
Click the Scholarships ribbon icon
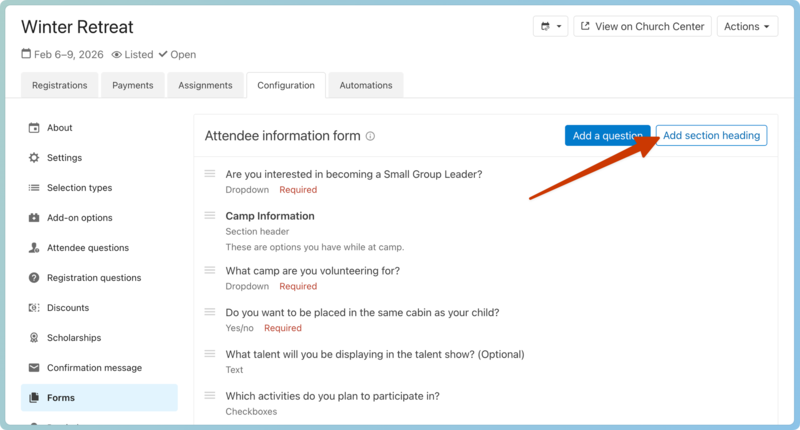(x=34, y=338)
